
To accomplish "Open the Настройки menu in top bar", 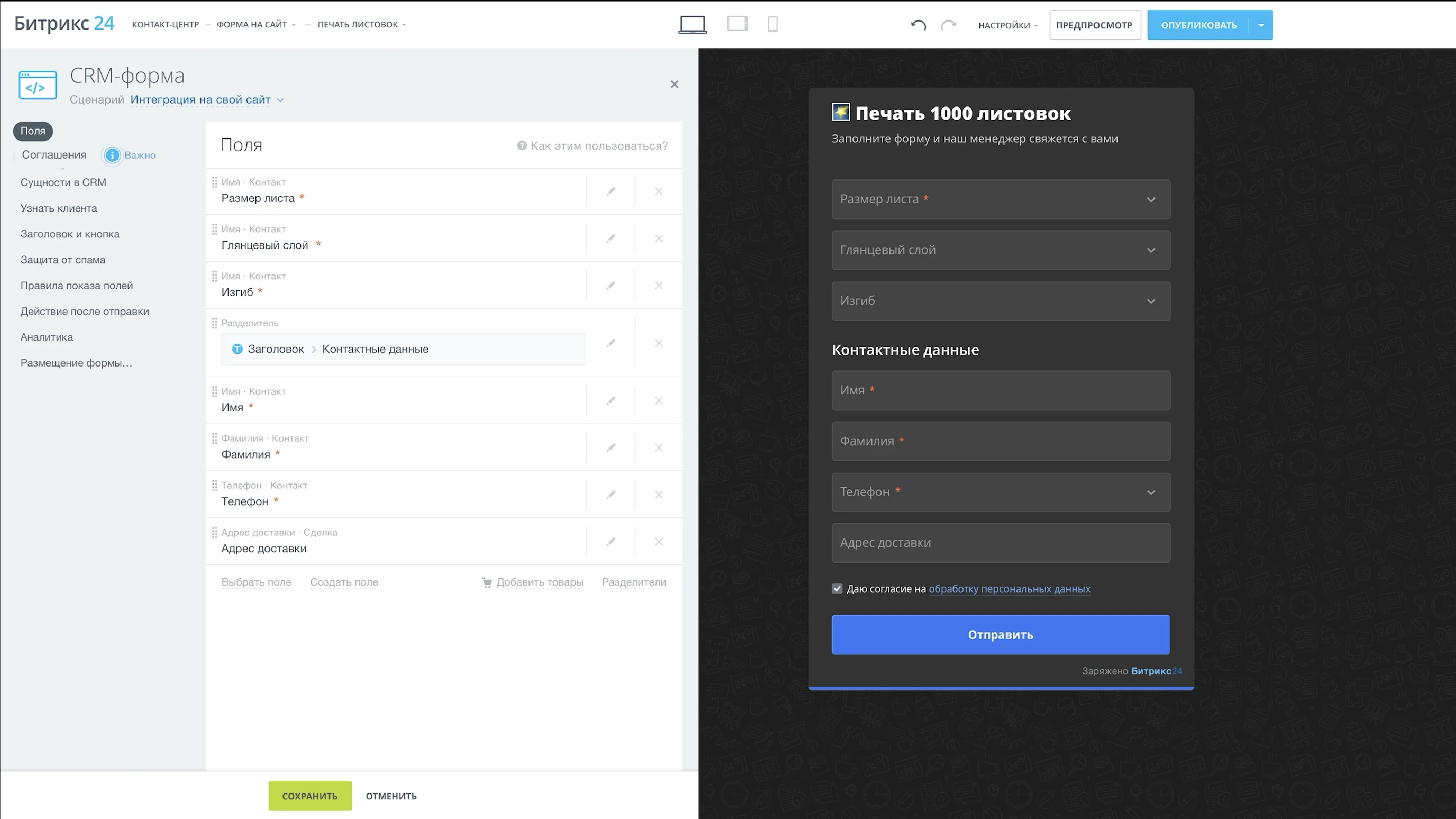I will pyautogui.click(x=1008, y=25).
